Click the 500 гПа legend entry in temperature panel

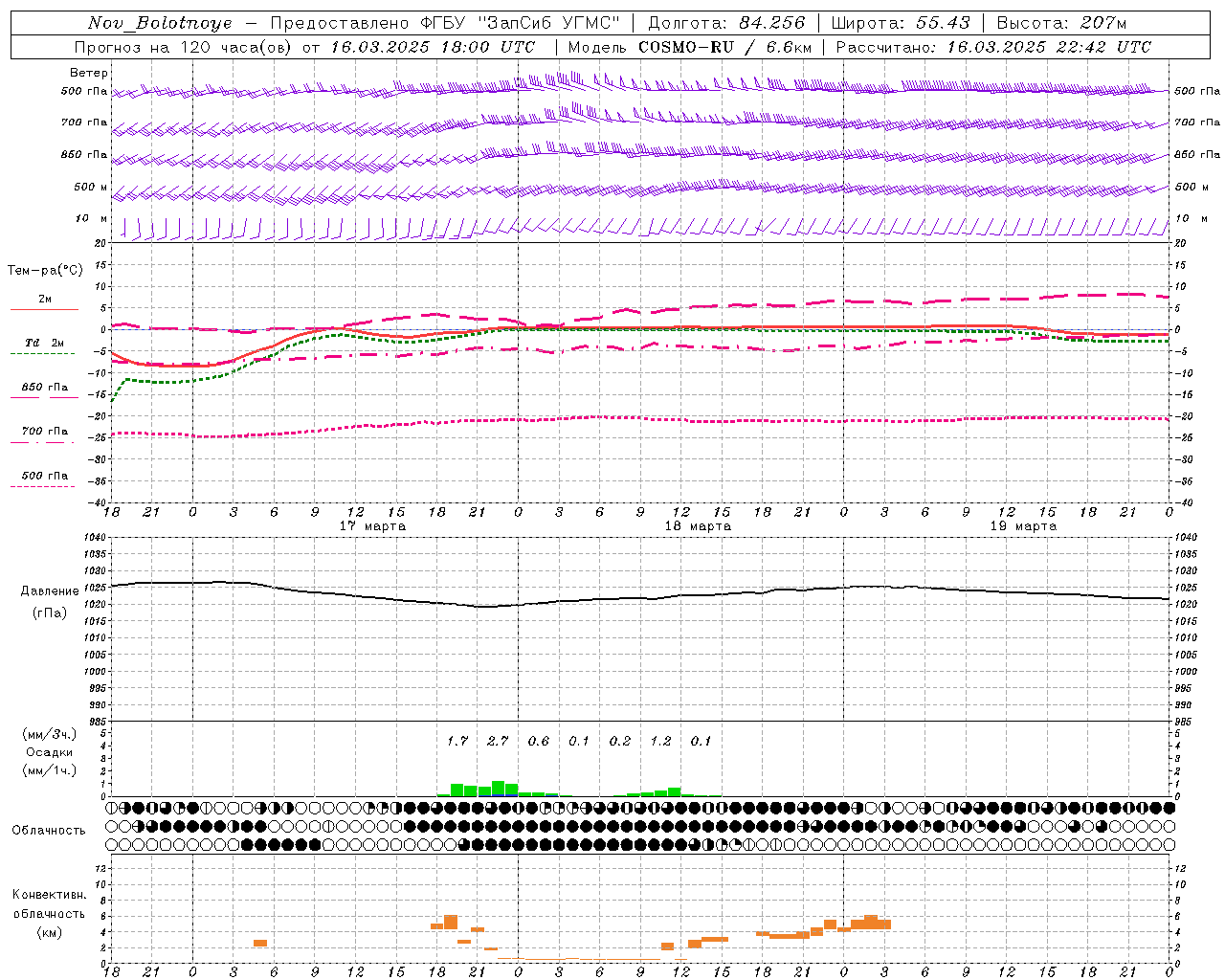coord(44,476)
